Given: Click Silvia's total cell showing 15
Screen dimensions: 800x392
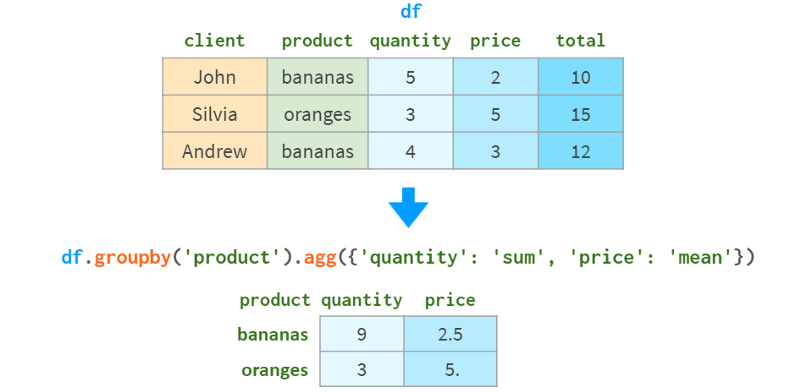Looking at the screenshot, I should click(581, 114).
